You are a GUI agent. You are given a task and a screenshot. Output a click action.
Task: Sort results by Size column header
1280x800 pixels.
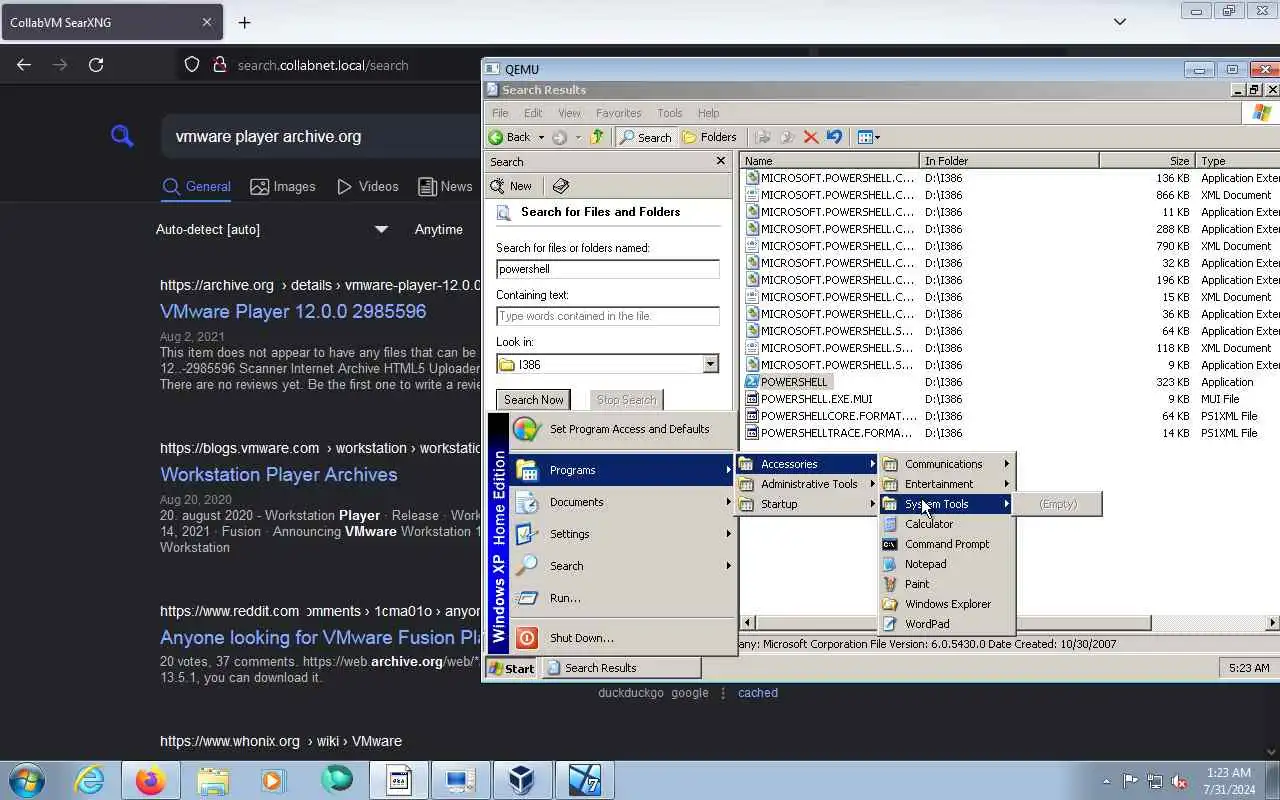(1147, 161)
